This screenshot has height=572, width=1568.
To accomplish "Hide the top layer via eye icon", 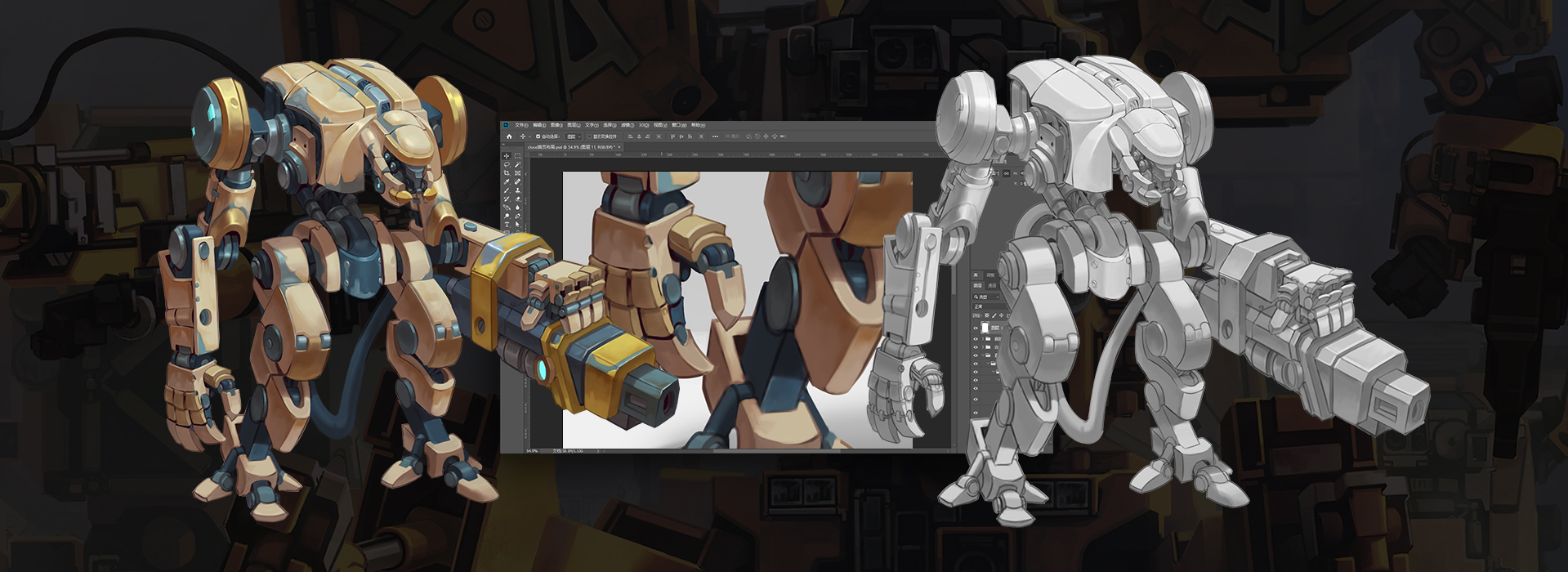I will coord(976,328).
